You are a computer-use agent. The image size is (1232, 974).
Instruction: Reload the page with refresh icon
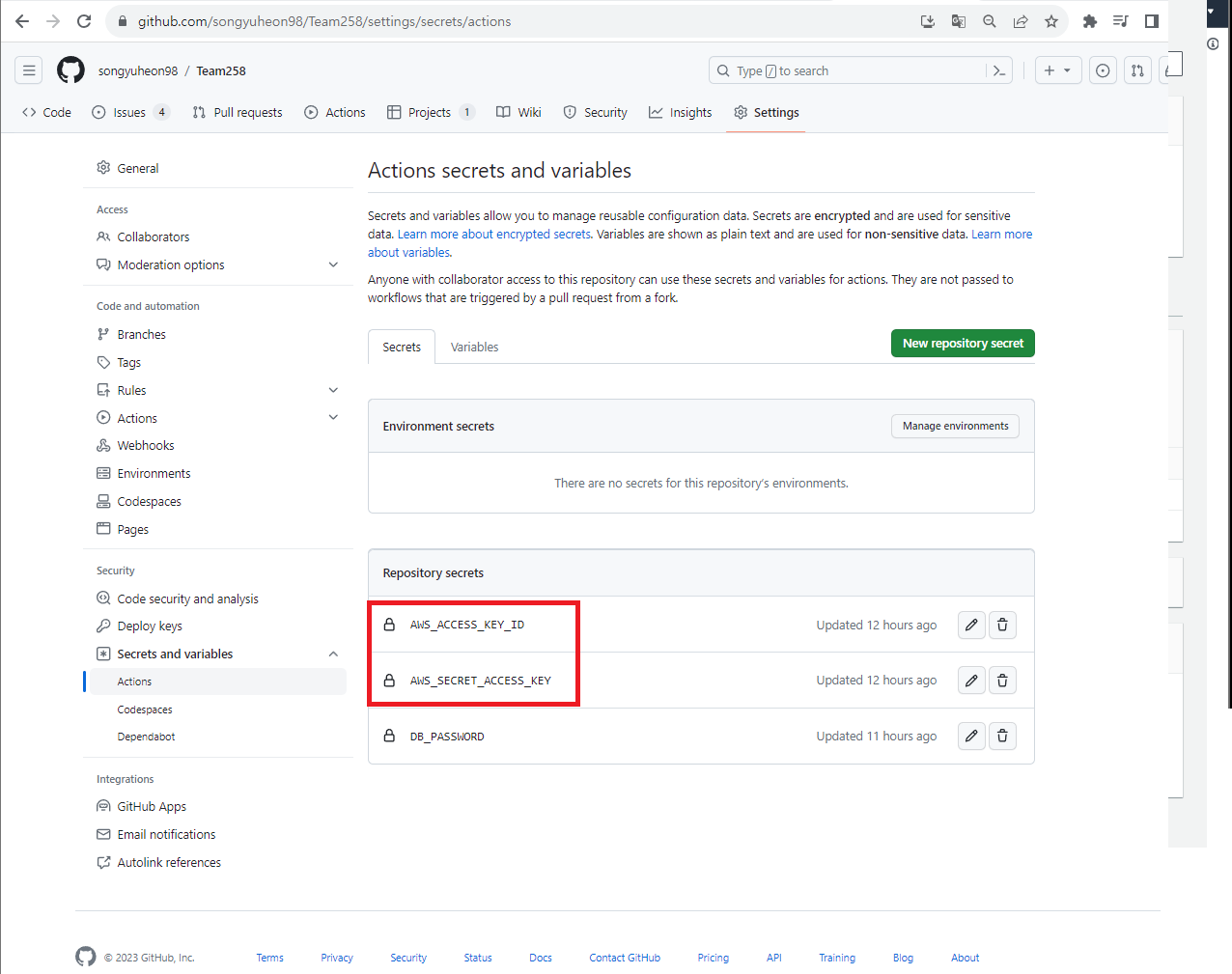[84, 21]
